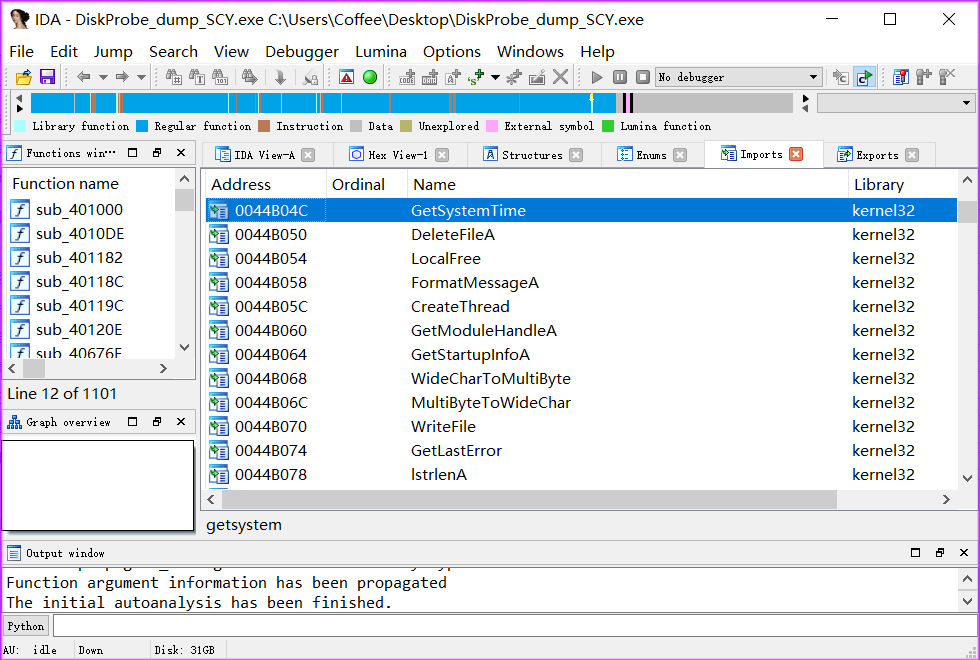Click the back navigation arrow icon

(x=83, y=77)
